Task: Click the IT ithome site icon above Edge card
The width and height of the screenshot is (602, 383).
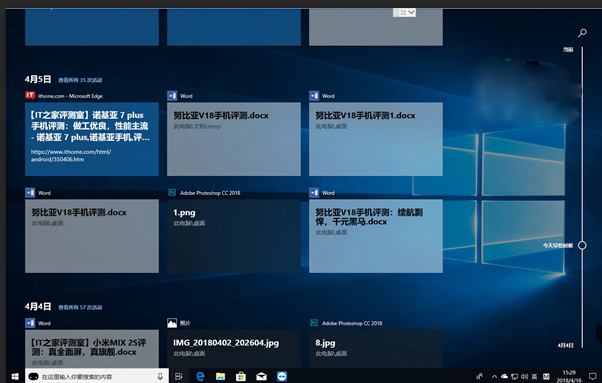Action: (30, 96)
